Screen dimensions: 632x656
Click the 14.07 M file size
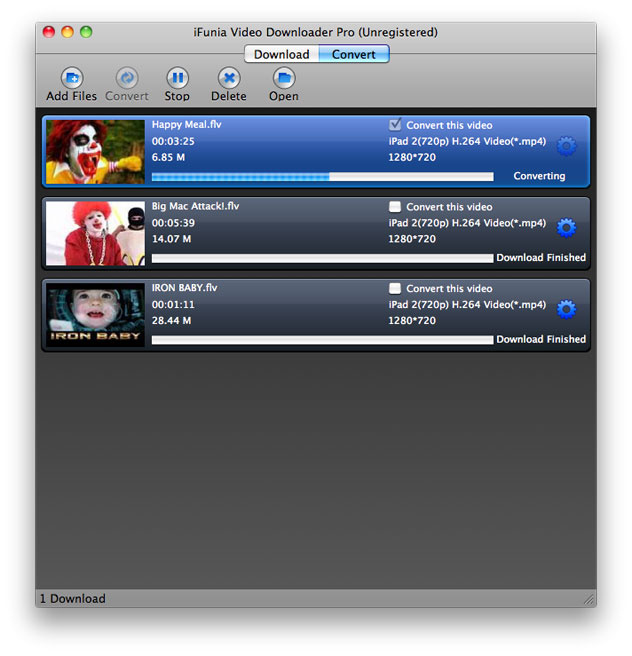tap(171, 239)
